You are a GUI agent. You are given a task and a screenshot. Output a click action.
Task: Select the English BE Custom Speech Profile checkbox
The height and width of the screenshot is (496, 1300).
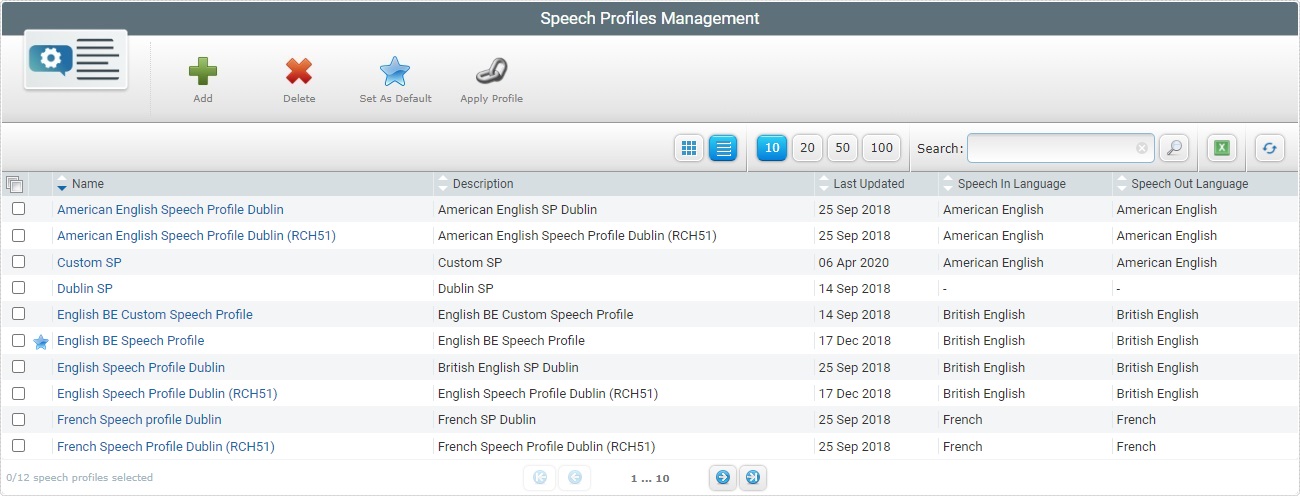18,314
